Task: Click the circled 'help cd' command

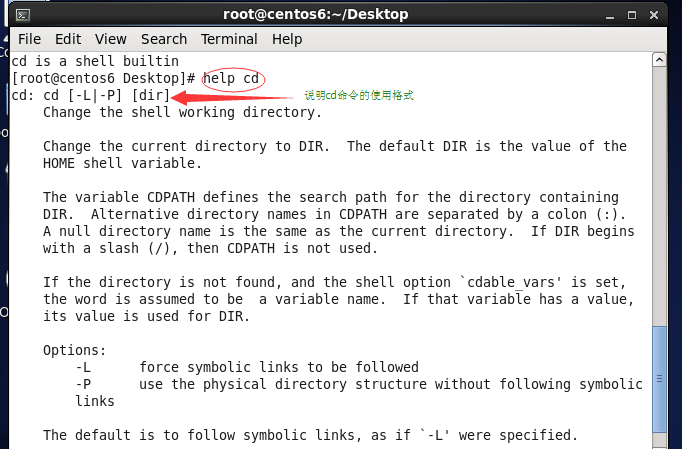Action: [233, 79]
